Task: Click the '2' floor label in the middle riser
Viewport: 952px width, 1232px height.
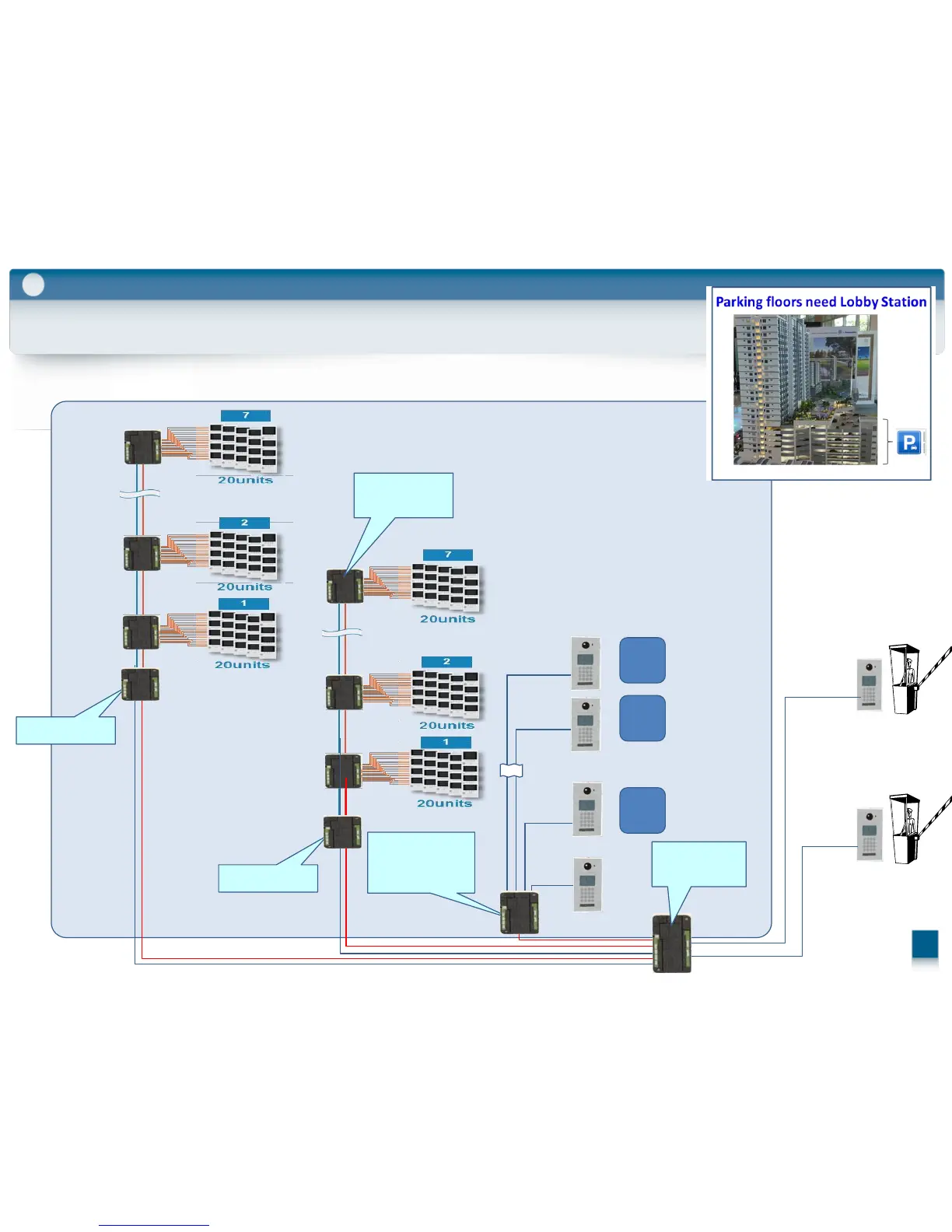Action: coord(446,662)
